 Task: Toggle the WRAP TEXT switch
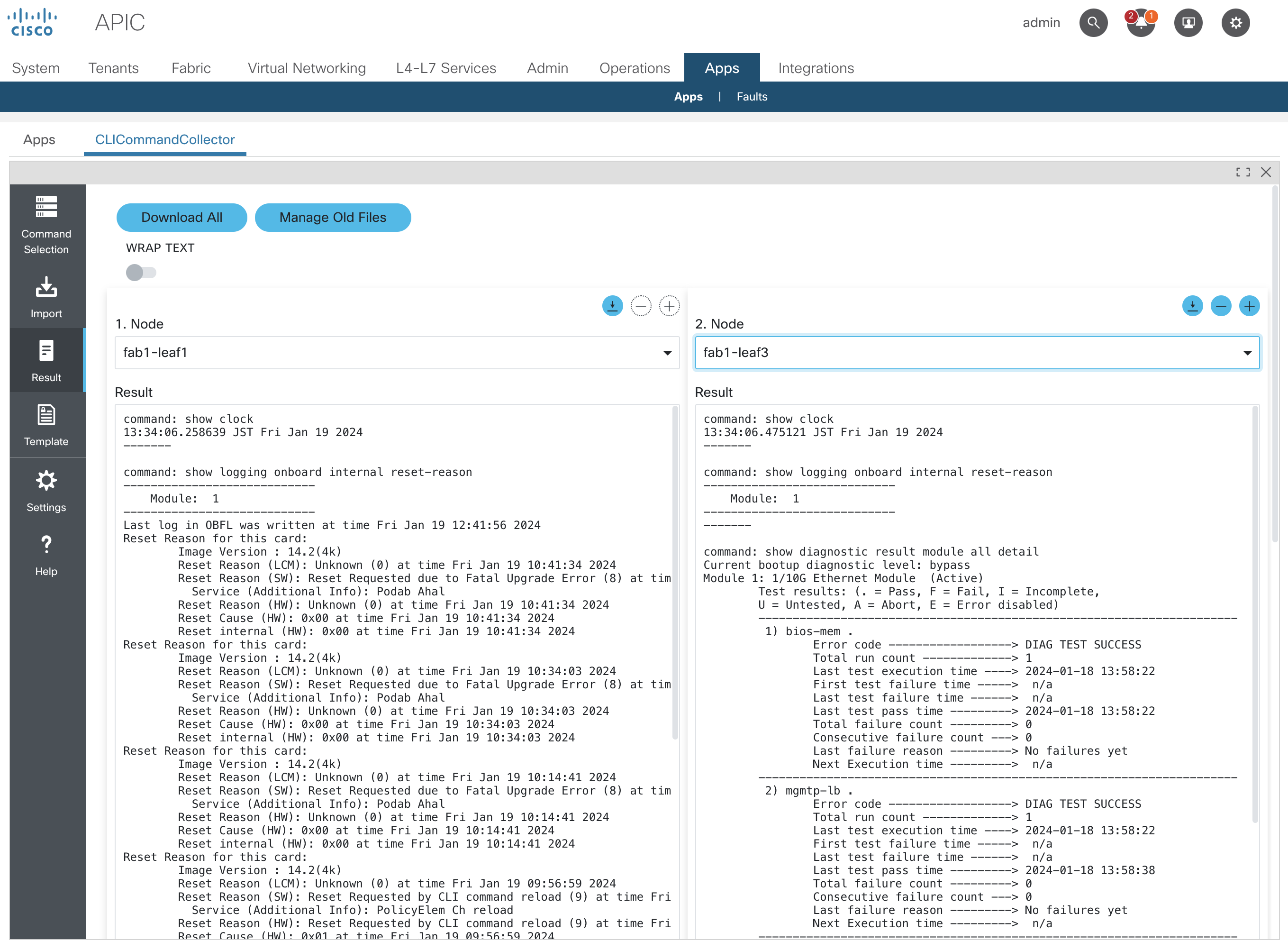click(x=141, y=272)
